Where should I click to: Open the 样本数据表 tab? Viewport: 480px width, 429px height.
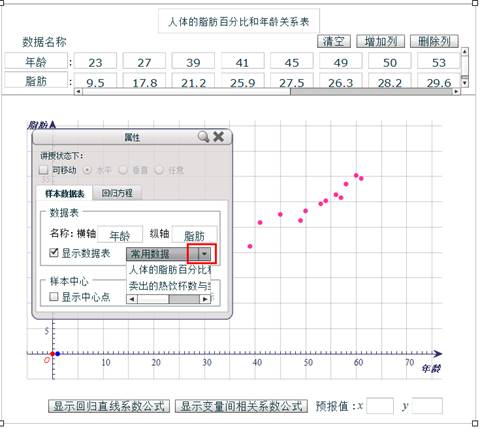pyautogui.click(x=65, y=193)
